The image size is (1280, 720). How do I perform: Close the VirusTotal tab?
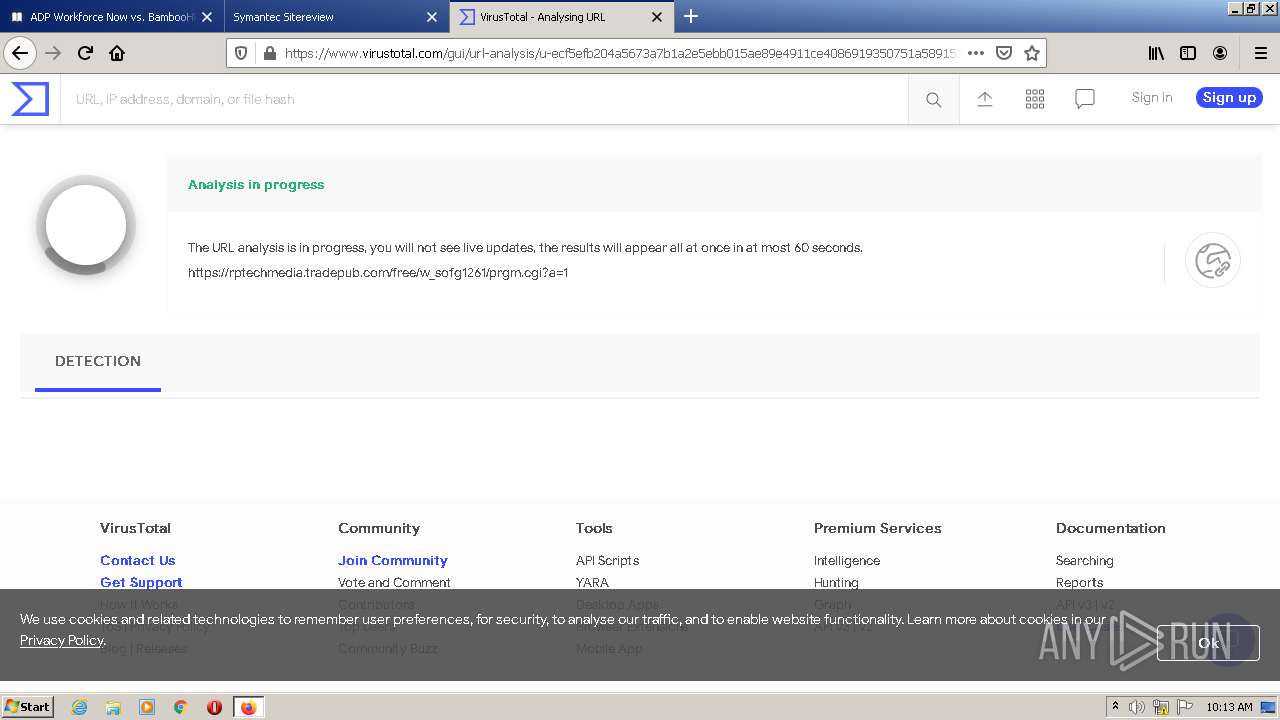pyautogui.click(x=657, y=17)
